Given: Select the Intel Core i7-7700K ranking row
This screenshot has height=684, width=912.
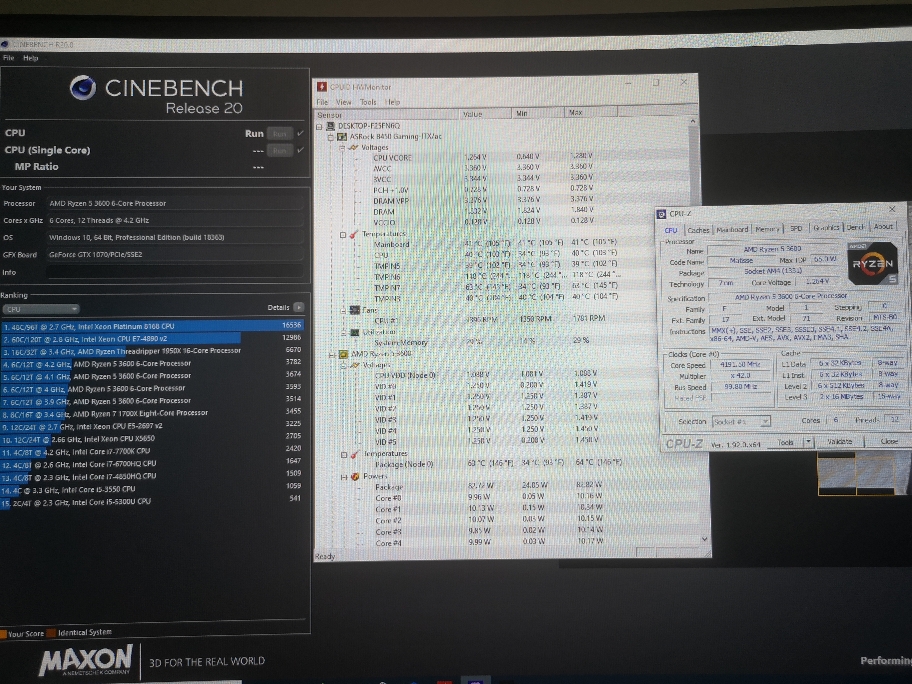Looking at the screenshot, I should (152, 451).
